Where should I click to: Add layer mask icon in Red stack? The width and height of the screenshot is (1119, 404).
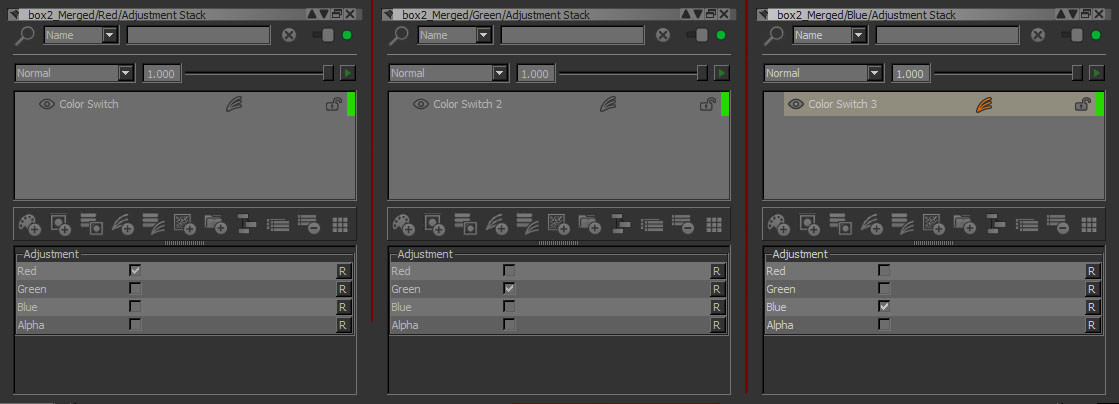(60, 225)
